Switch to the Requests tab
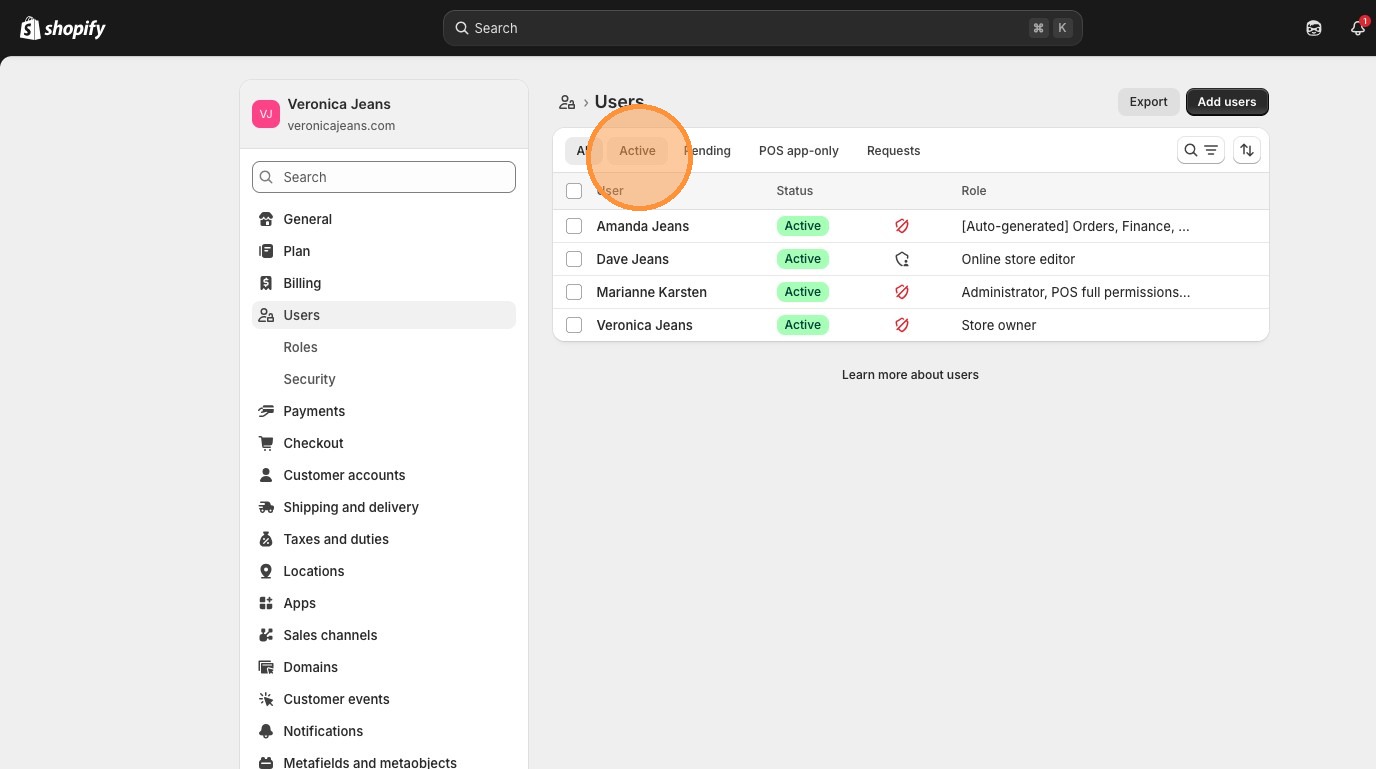Screen dimensions: 1376x769 click(x=893, y=151)
